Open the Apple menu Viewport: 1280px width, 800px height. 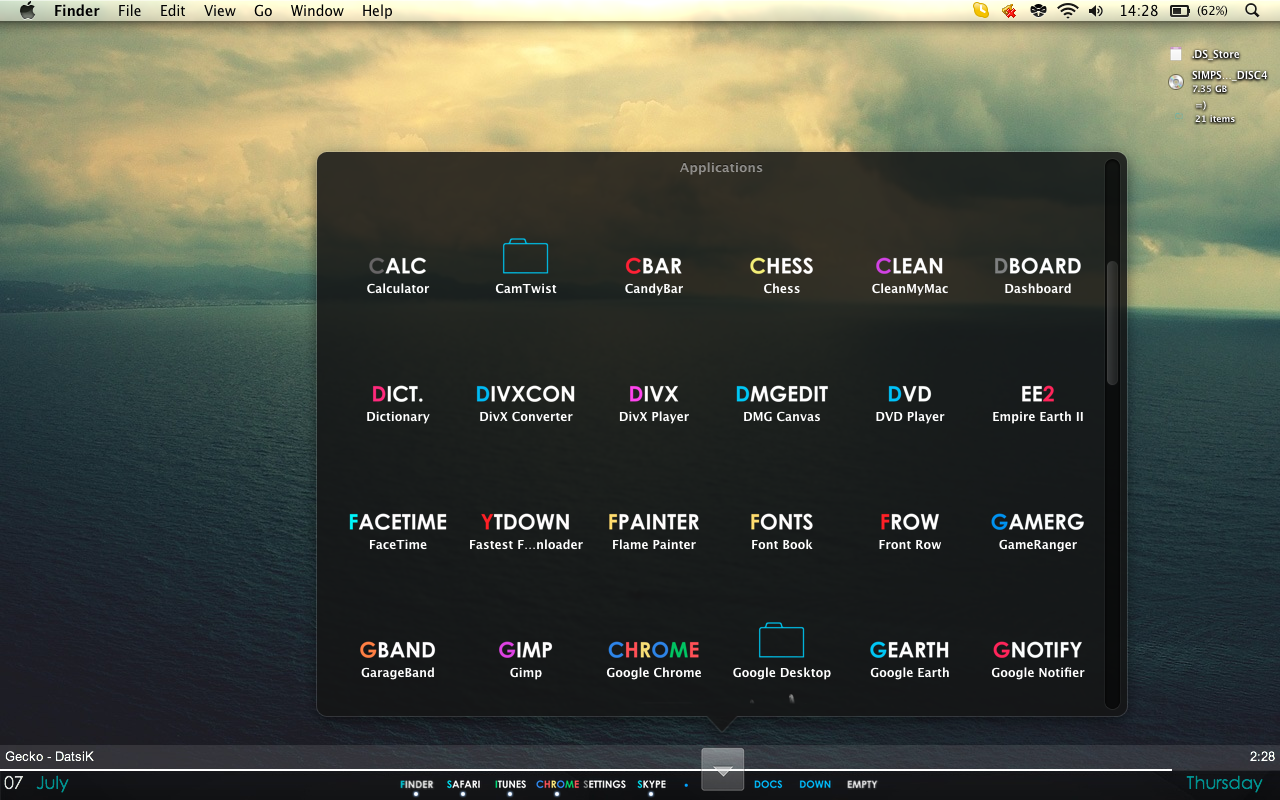point(27,11)
